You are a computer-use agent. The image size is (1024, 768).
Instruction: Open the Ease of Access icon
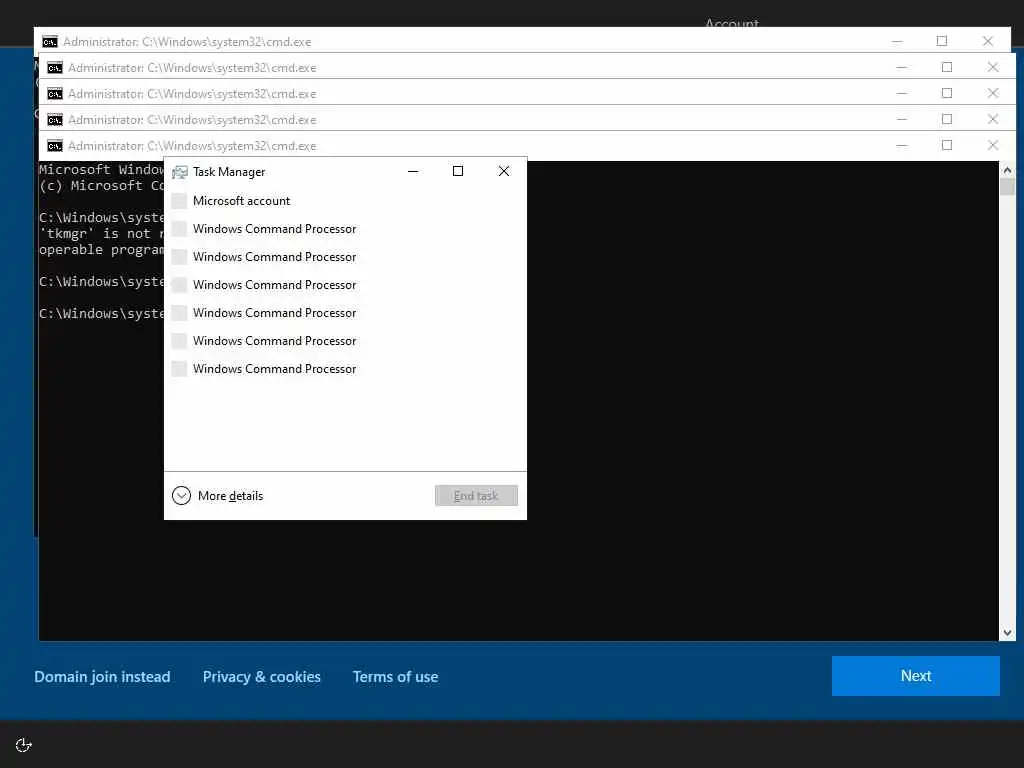(24, 745)
